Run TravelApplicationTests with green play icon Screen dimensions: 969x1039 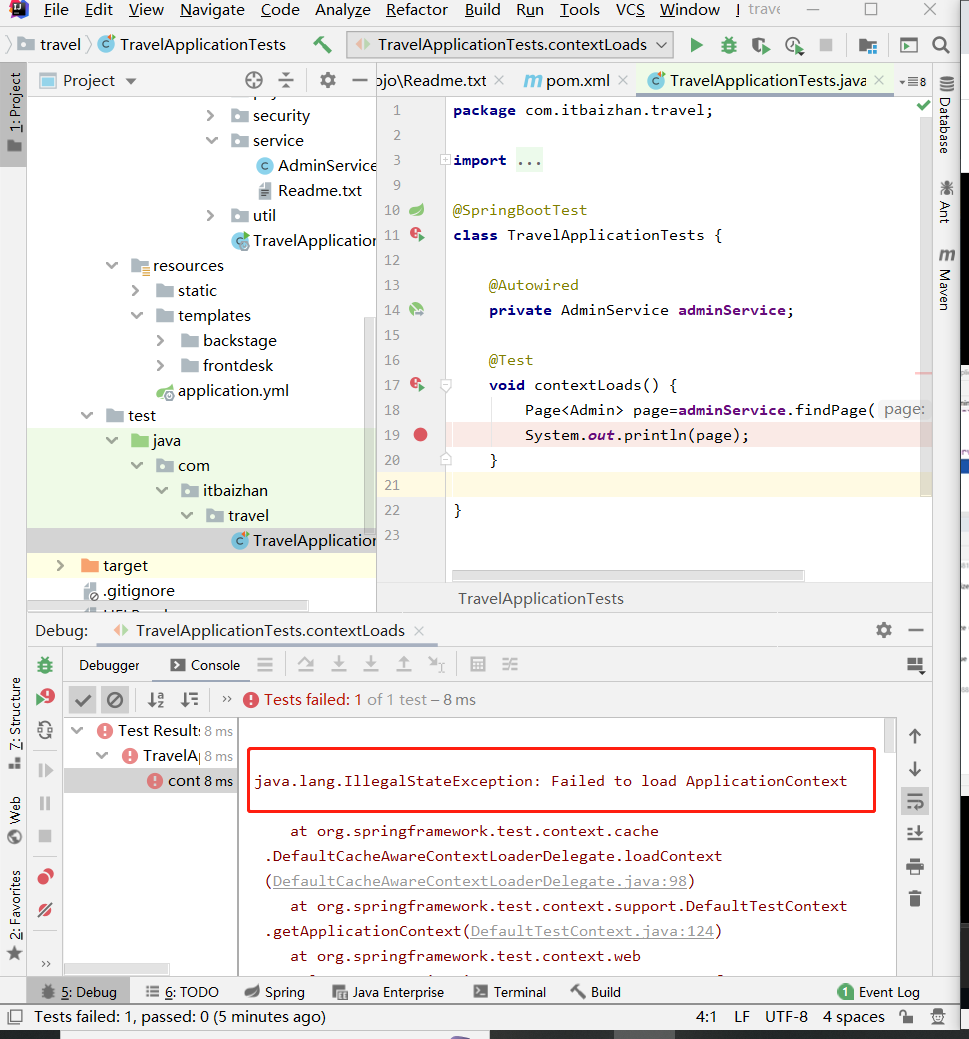(696, 45)
